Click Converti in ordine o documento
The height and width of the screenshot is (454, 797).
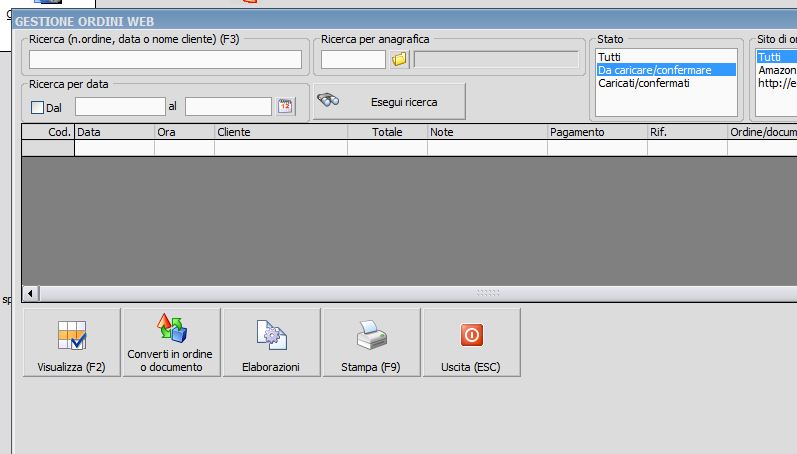pos(171,342)
